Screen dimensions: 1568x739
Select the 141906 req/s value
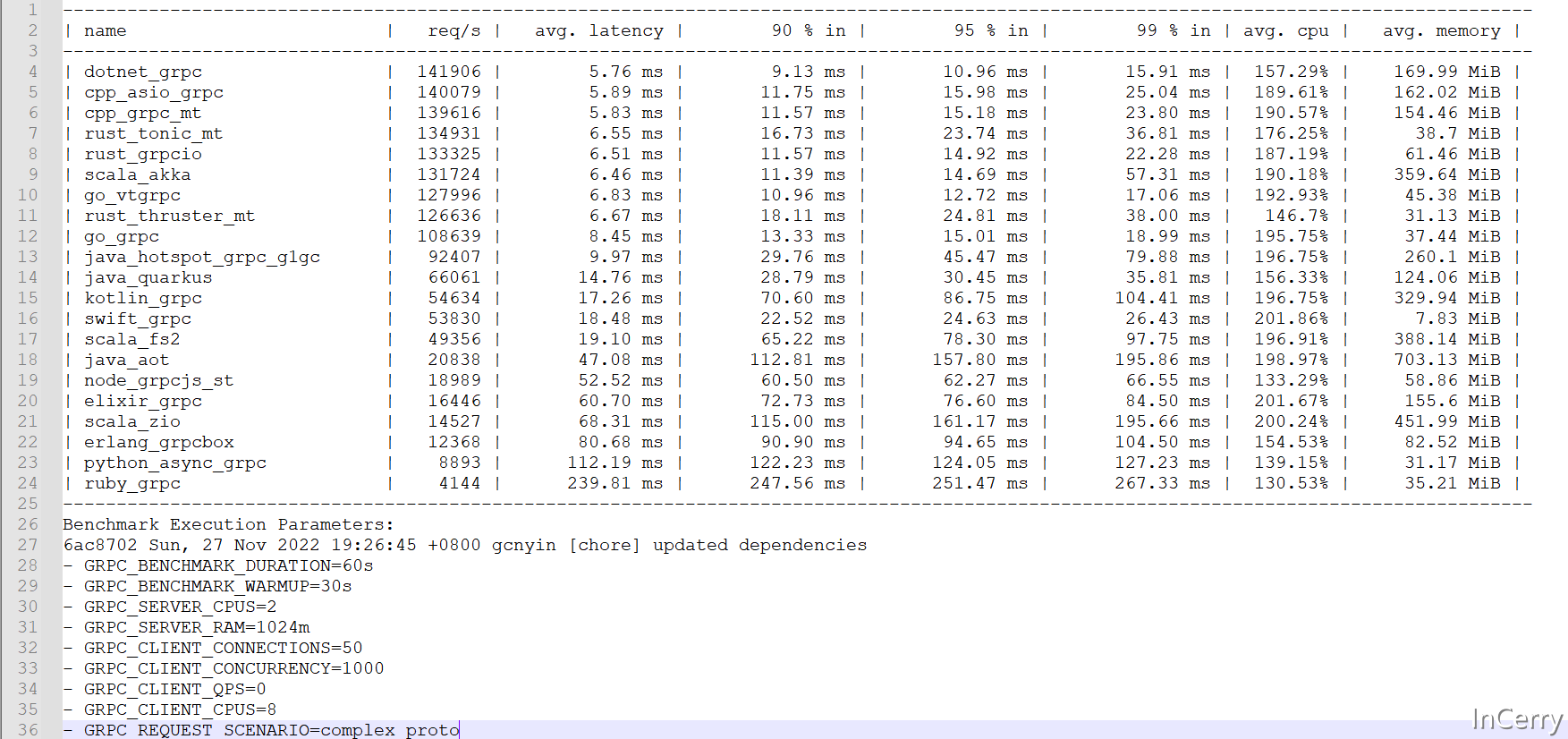point(449,72)
